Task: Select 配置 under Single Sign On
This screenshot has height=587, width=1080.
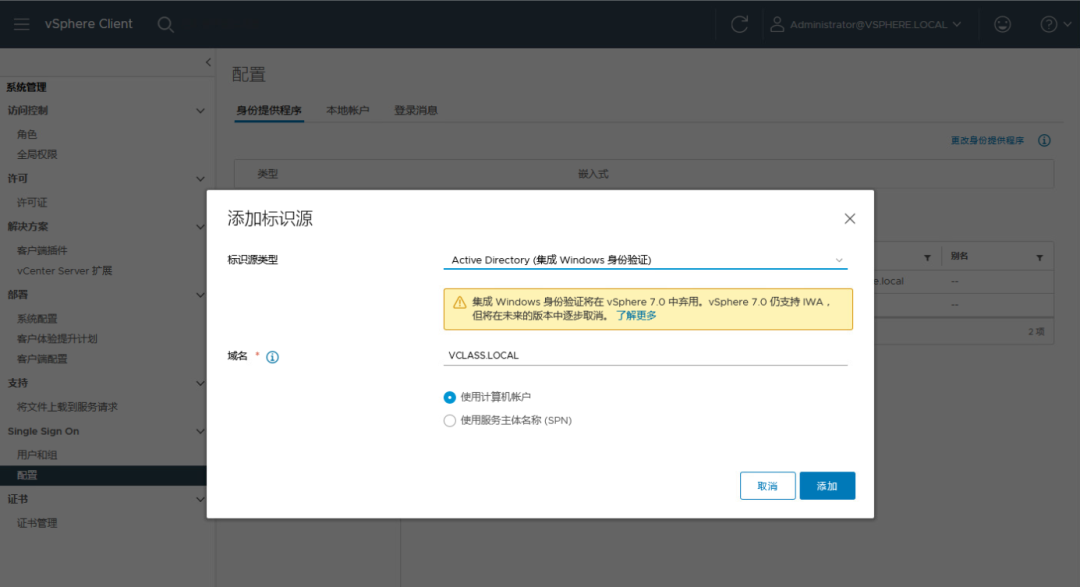Action: 103,475
